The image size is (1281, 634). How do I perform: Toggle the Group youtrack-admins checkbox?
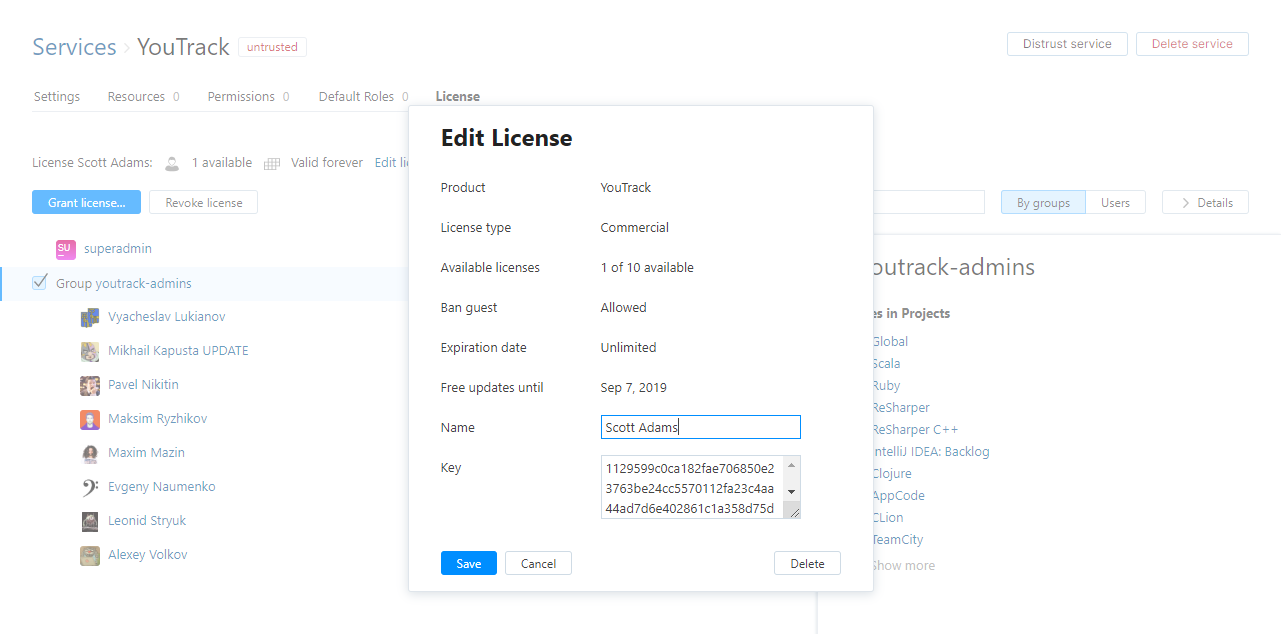(40, 283)
